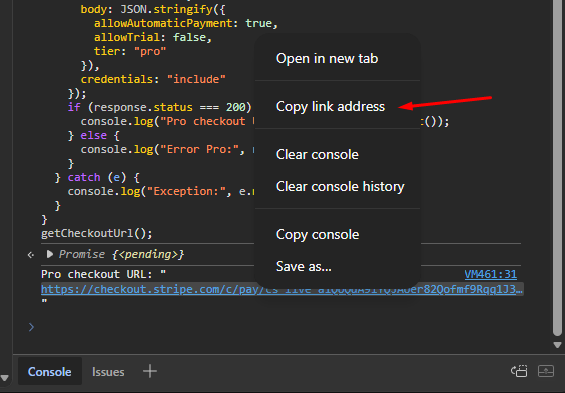Viewport: 565px width, 393px height.
Task: Open the Issues drawer tab
Action: (x=108, y=371)
